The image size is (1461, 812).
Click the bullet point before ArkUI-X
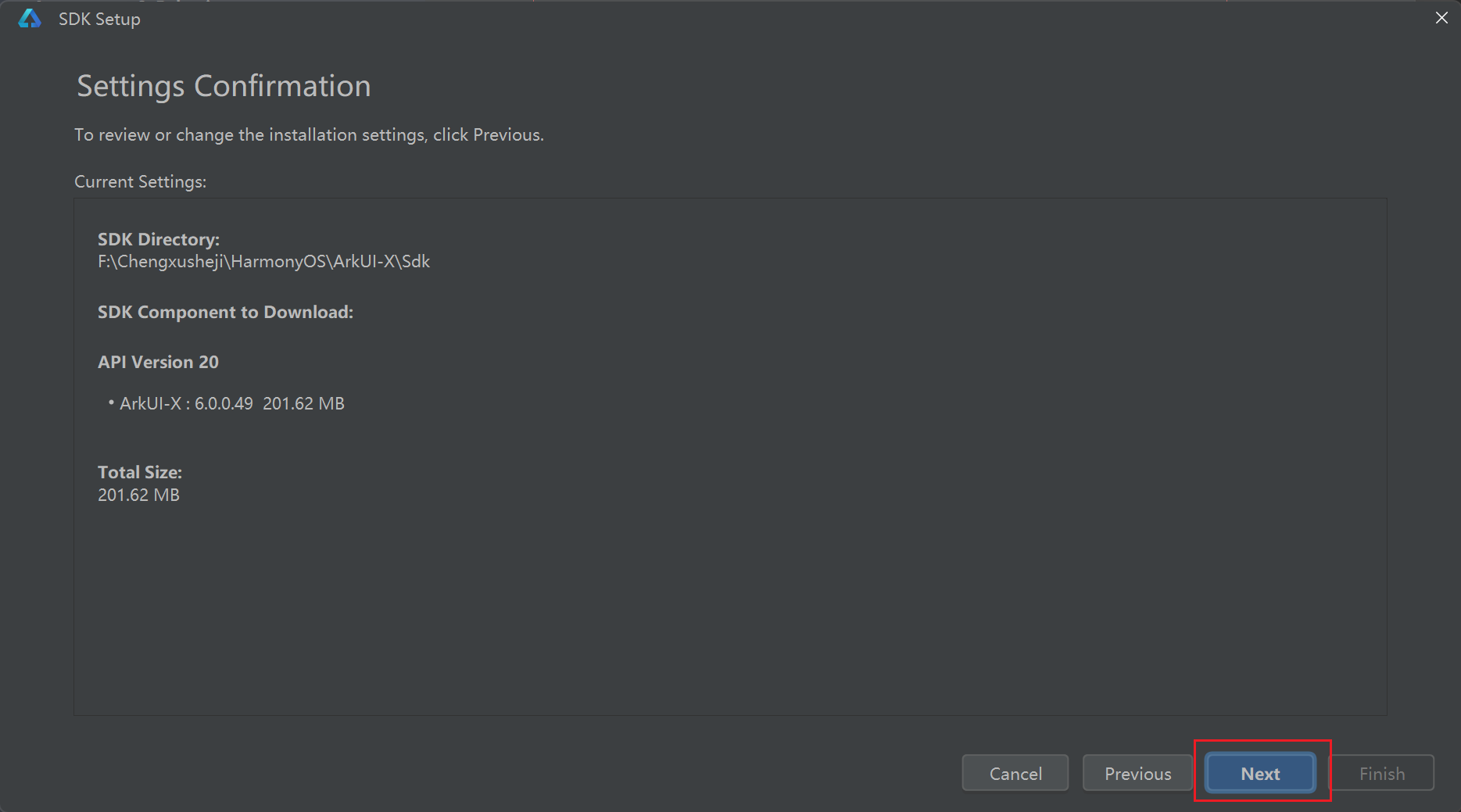pos(111,402)
